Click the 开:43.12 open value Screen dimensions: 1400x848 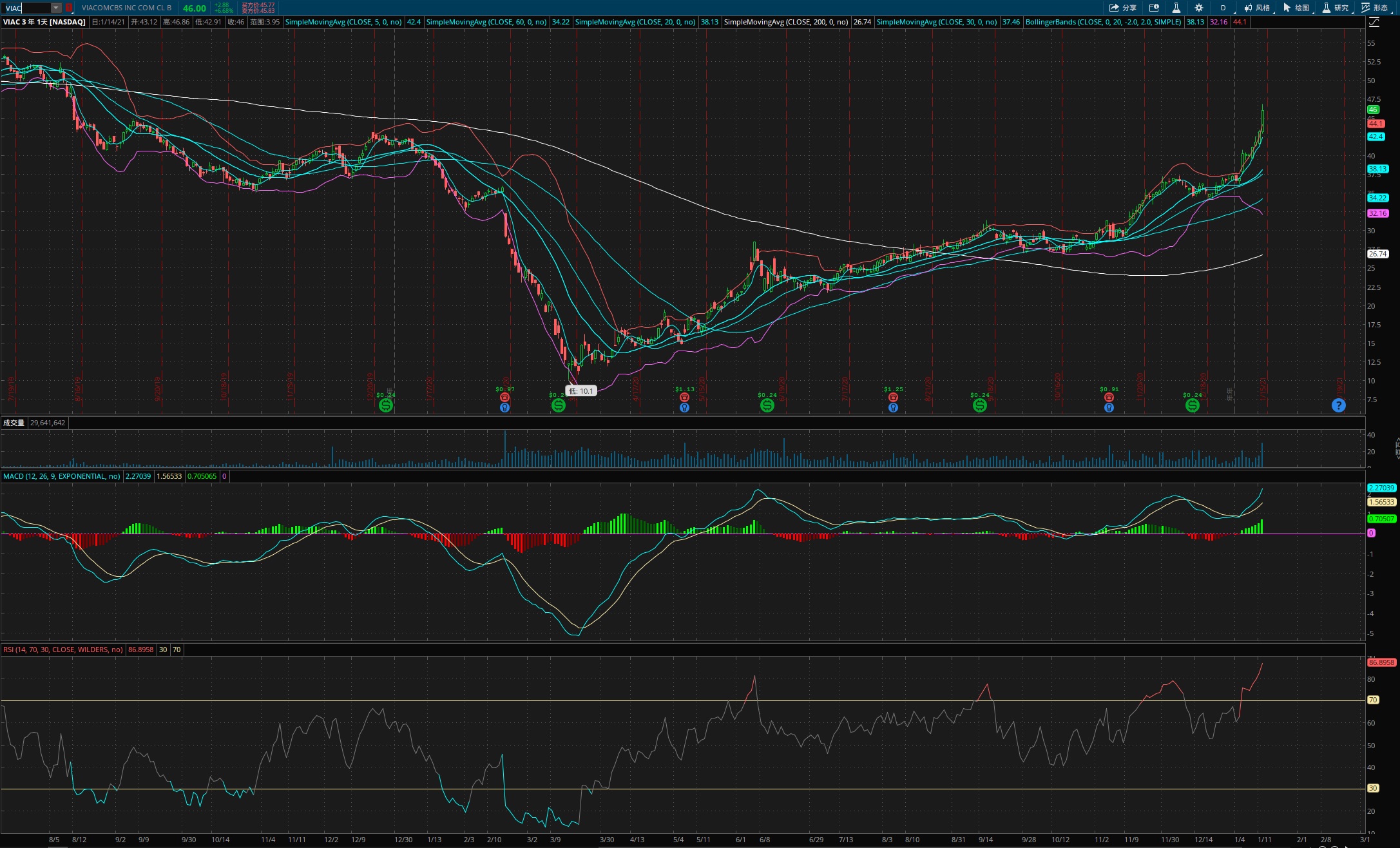click(x=144, y=22)
